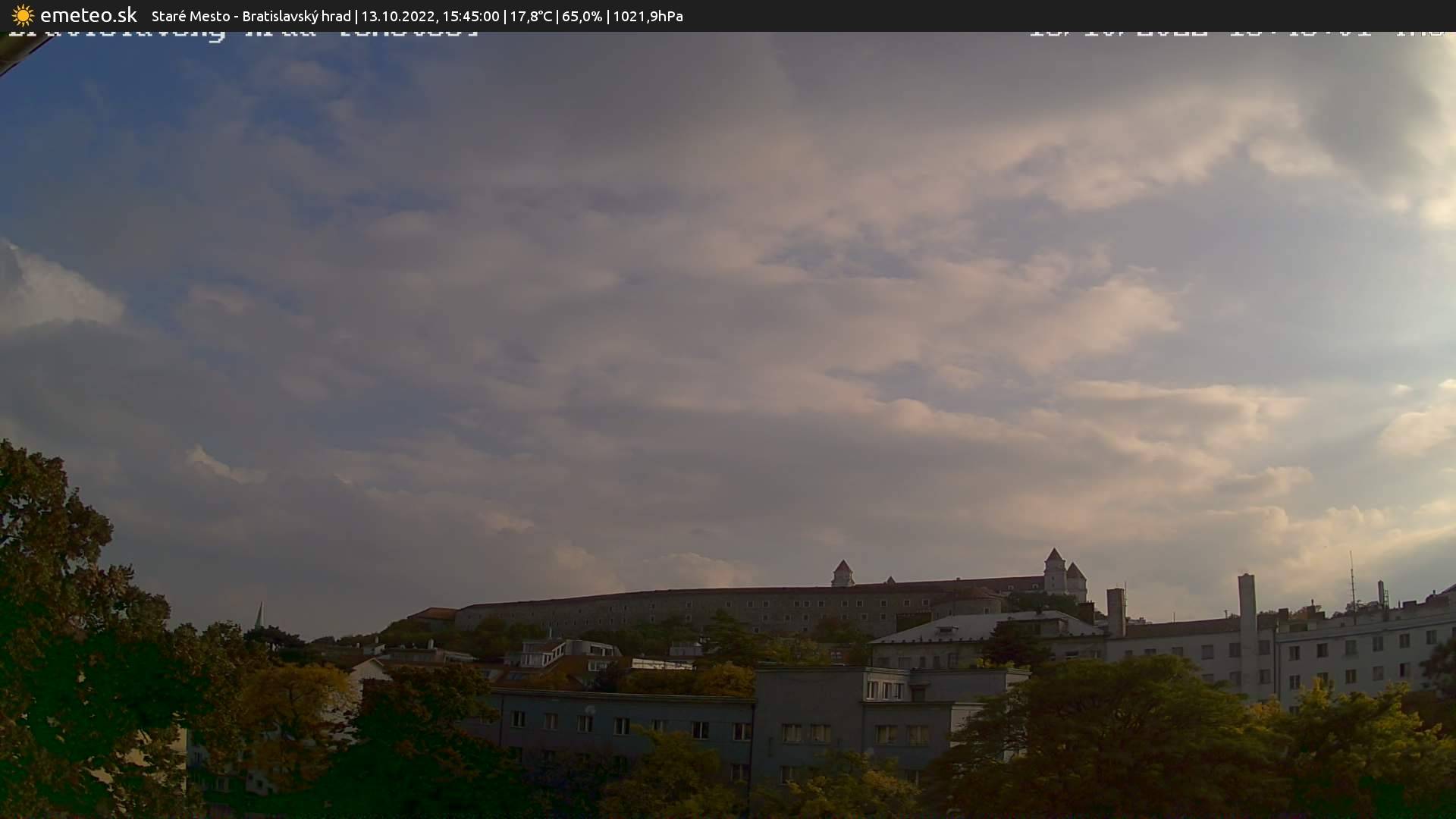
Task: Click the partially hidden camera timestamp overlay
Action: (x=1236, y=34)
